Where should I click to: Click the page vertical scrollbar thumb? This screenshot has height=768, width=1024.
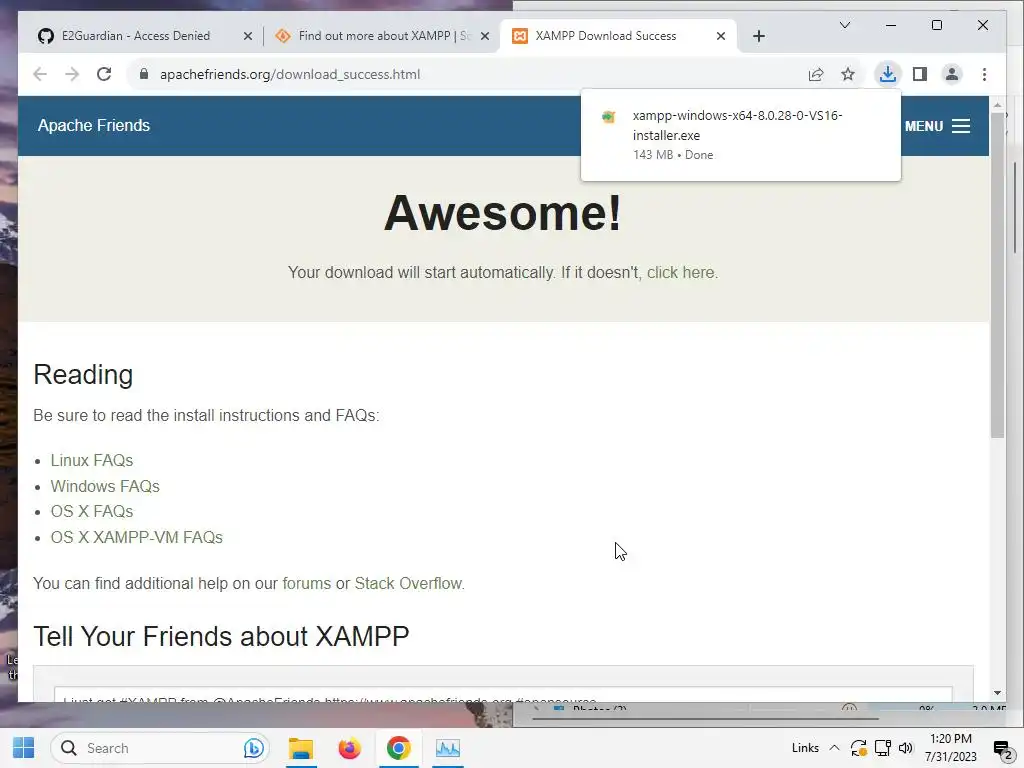point(997,274)
